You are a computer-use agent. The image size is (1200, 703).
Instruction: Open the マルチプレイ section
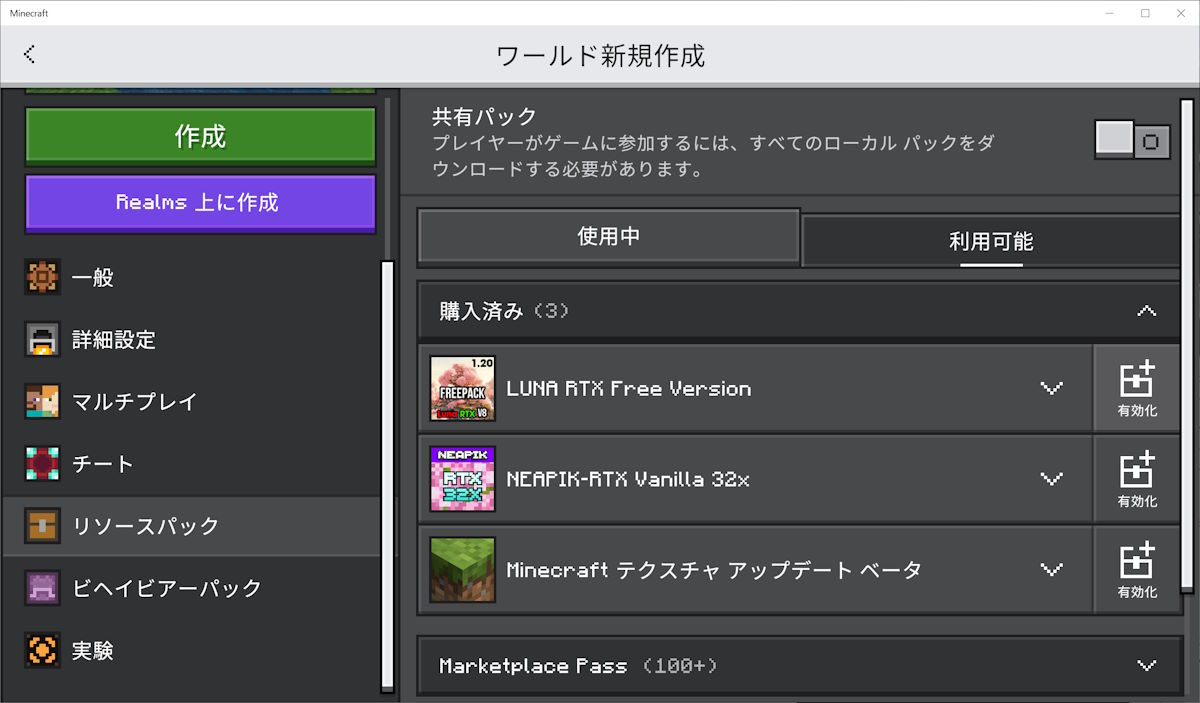tap(190, 402)
